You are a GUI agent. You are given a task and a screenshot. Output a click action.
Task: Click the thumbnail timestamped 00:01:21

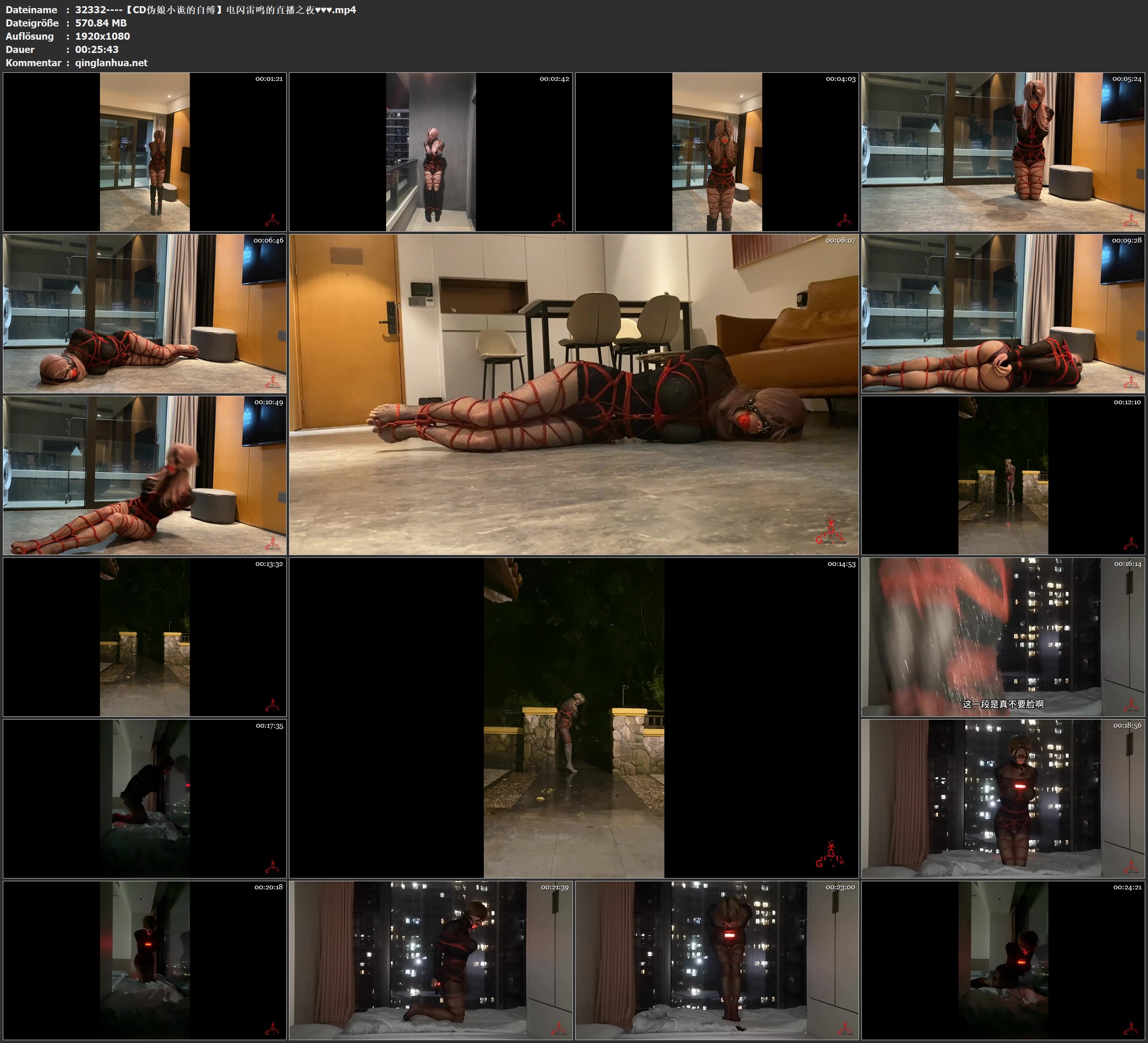pyautogui.click(x=145, y=151)
